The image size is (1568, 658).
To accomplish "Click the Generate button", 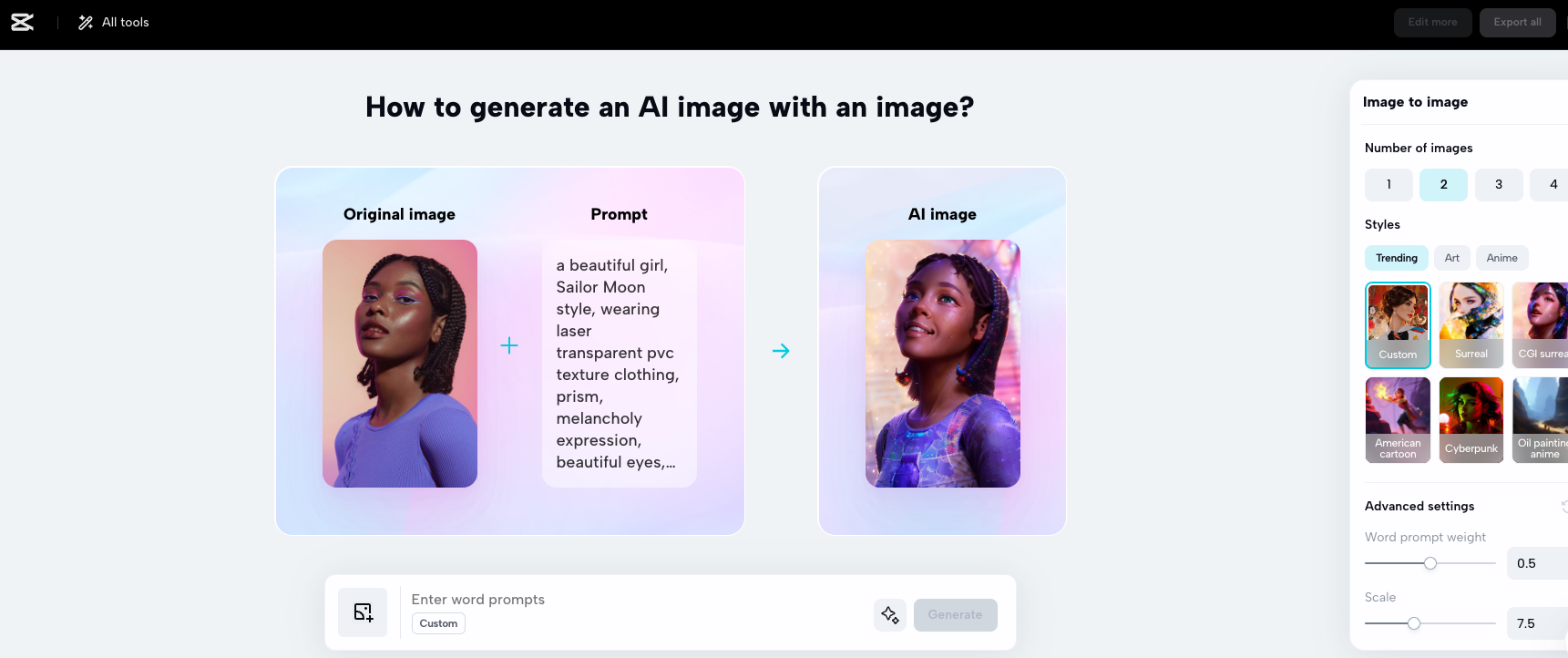I will (x=955, y=615).
